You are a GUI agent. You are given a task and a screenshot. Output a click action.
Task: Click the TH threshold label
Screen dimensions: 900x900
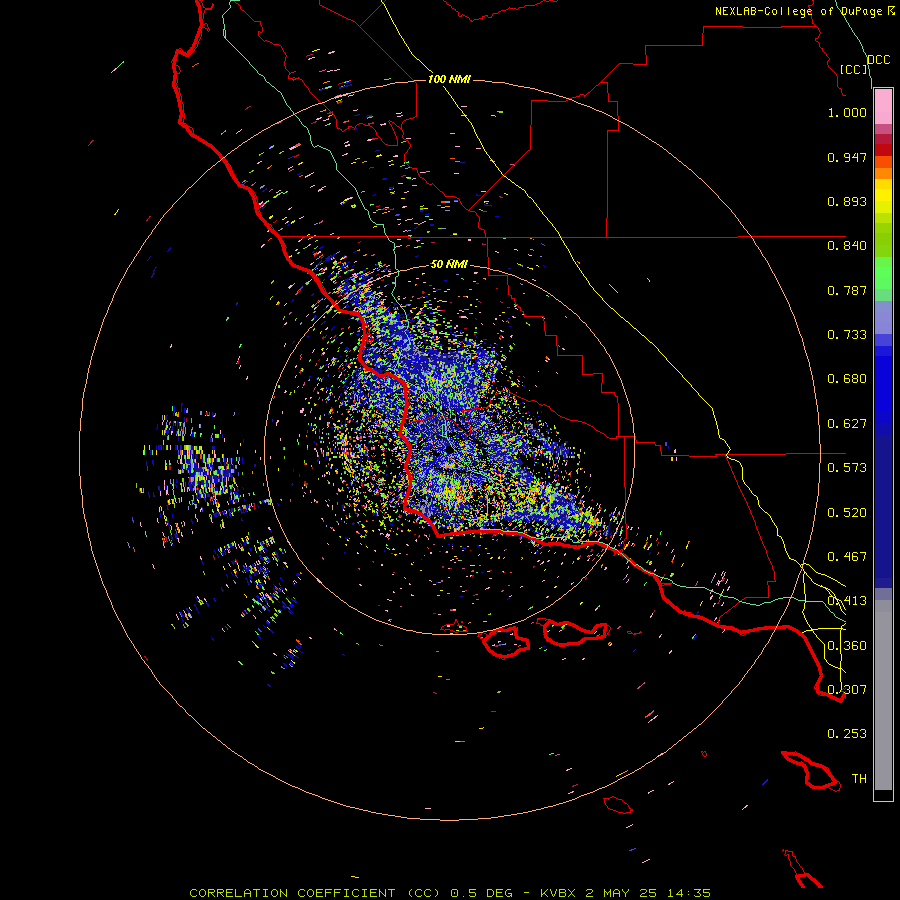pos(859,779)
